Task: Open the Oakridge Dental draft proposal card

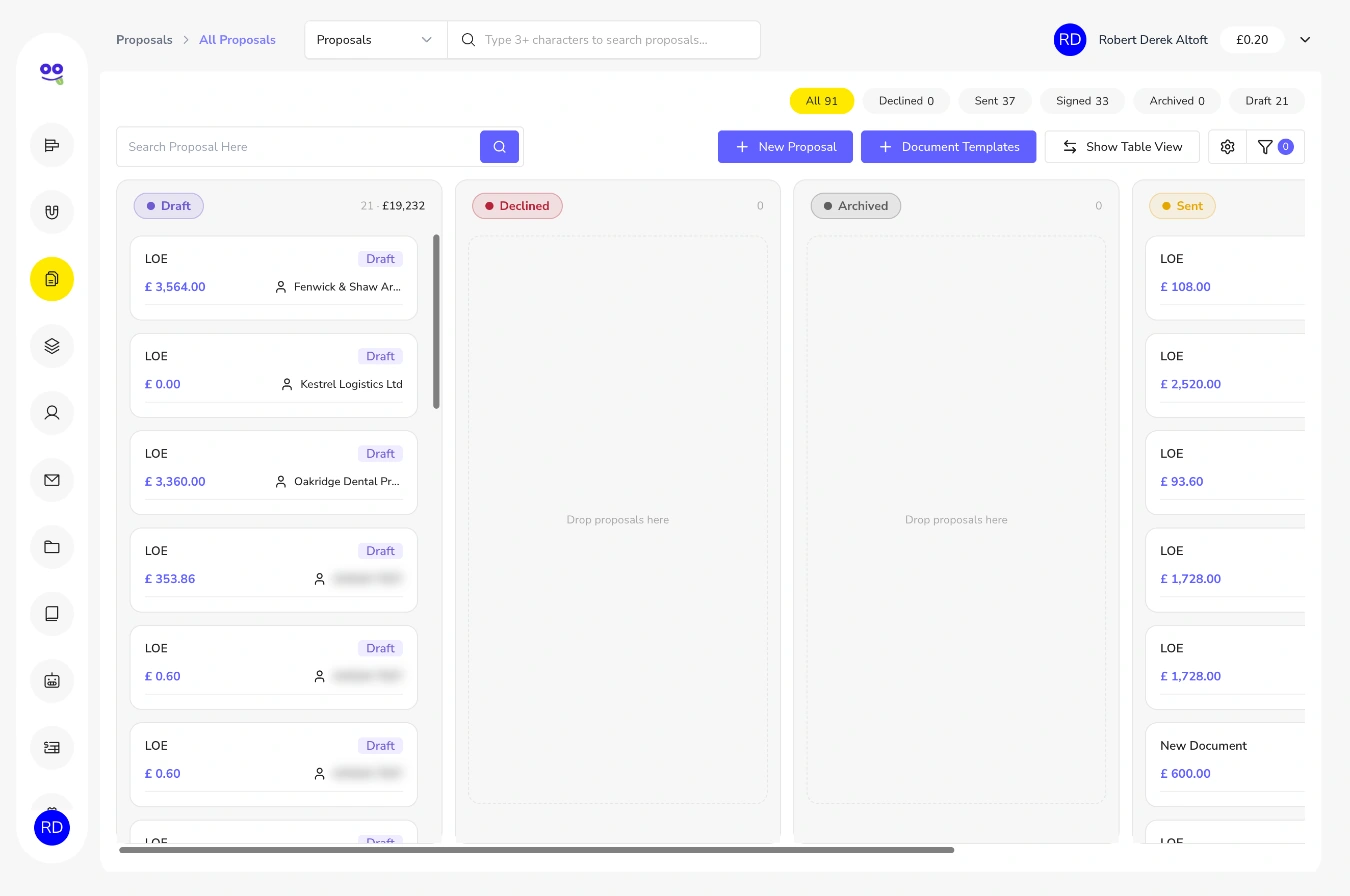Action: [274, 472]
